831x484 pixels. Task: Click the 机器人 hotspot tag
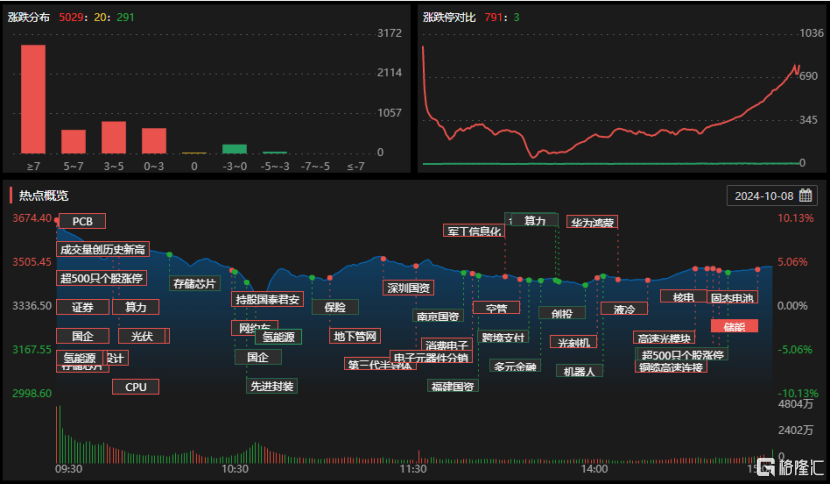coord(579,371)
